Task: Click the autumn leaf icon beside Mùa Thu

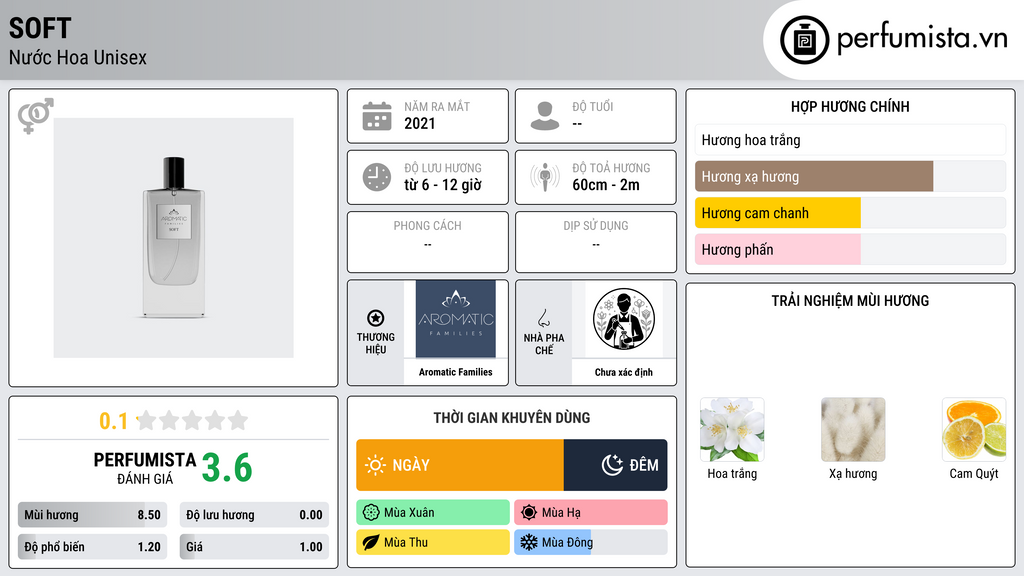Action: click(371, 542)
